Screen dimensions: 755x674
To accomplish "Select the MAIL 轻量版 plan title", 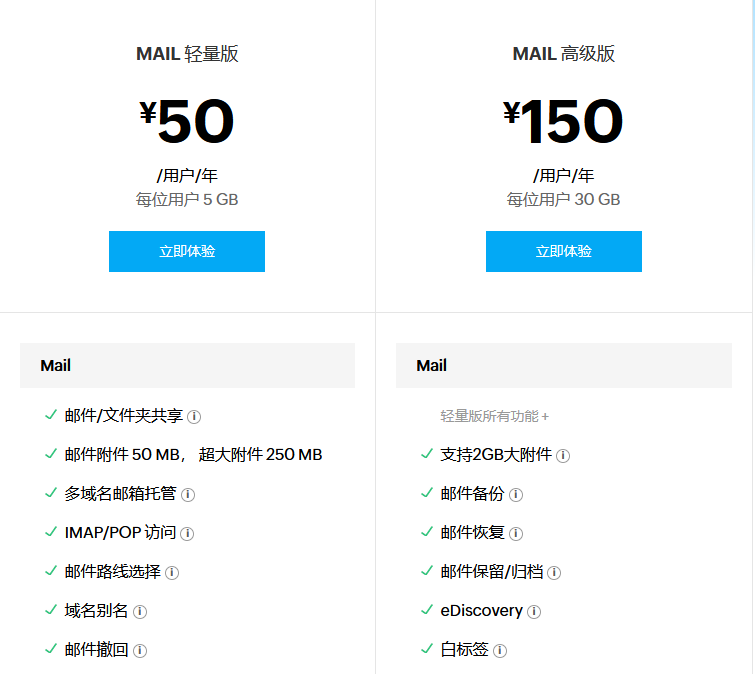I will [187, 54].
